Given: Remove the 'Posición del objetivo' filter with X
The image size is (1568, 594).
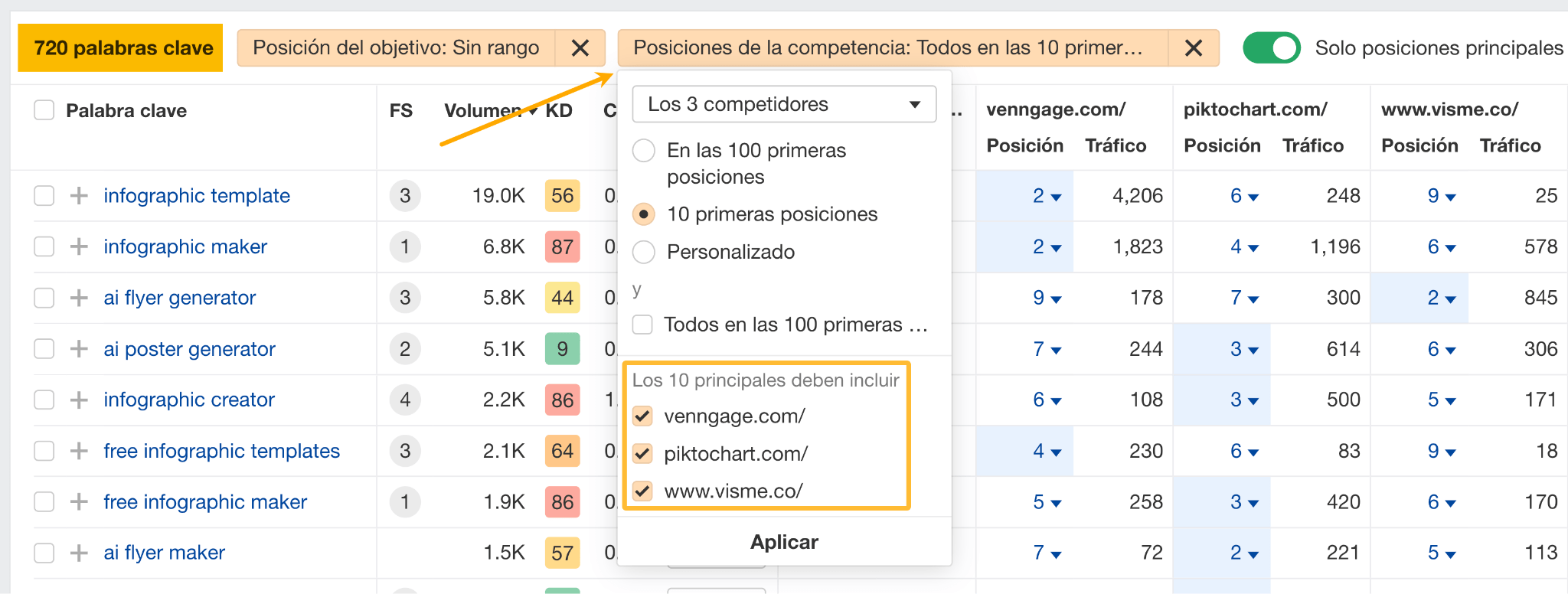Looking at the screenshot, I should (580, 48).
